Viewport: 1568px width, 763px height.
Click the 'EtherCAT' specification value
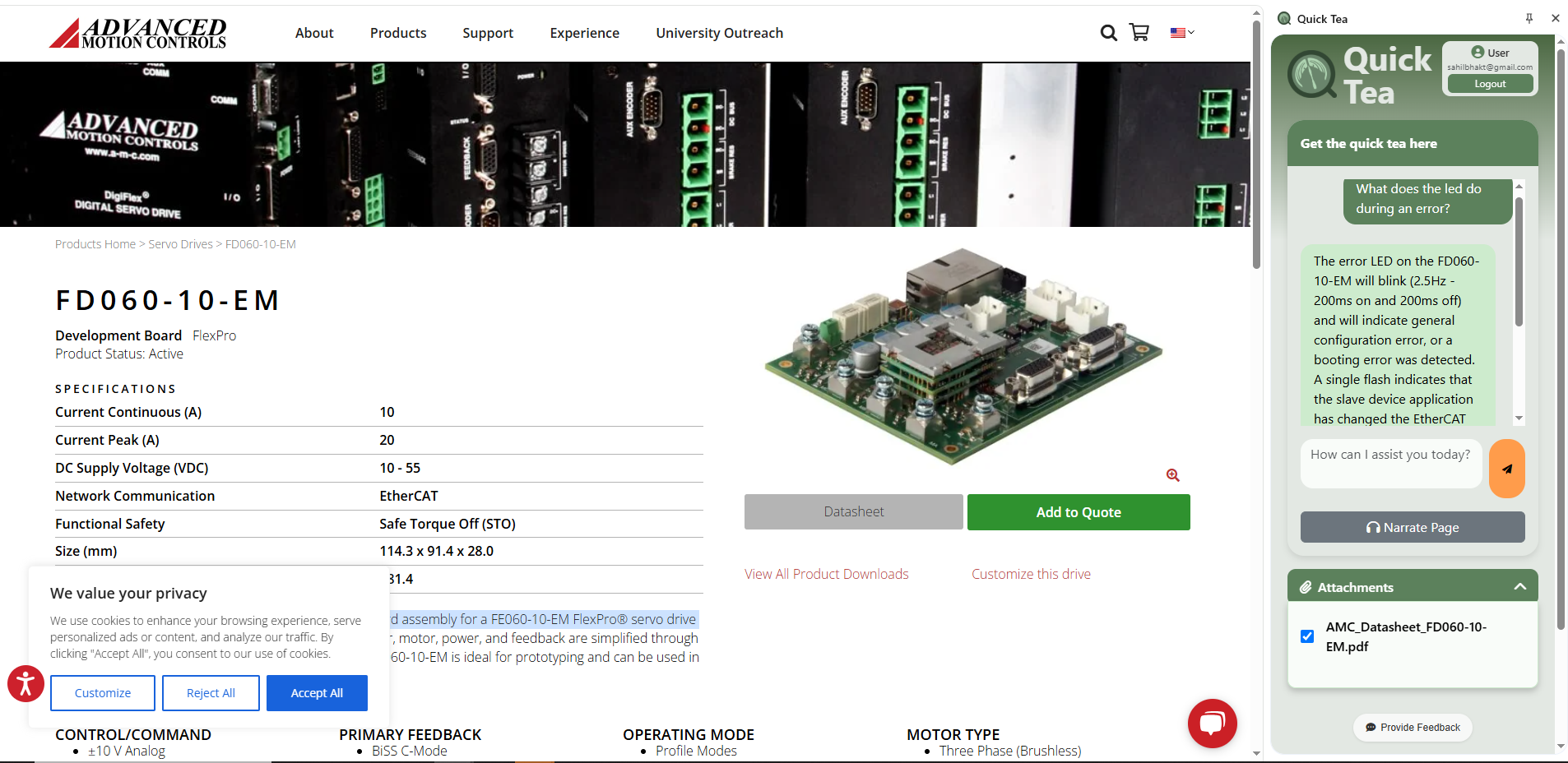click(x=409, y=496)
